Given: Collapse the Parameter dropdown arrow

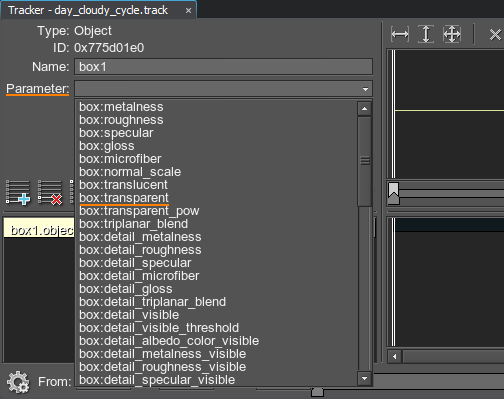Looking at the screenshot, I should click(x=365, y=89).
